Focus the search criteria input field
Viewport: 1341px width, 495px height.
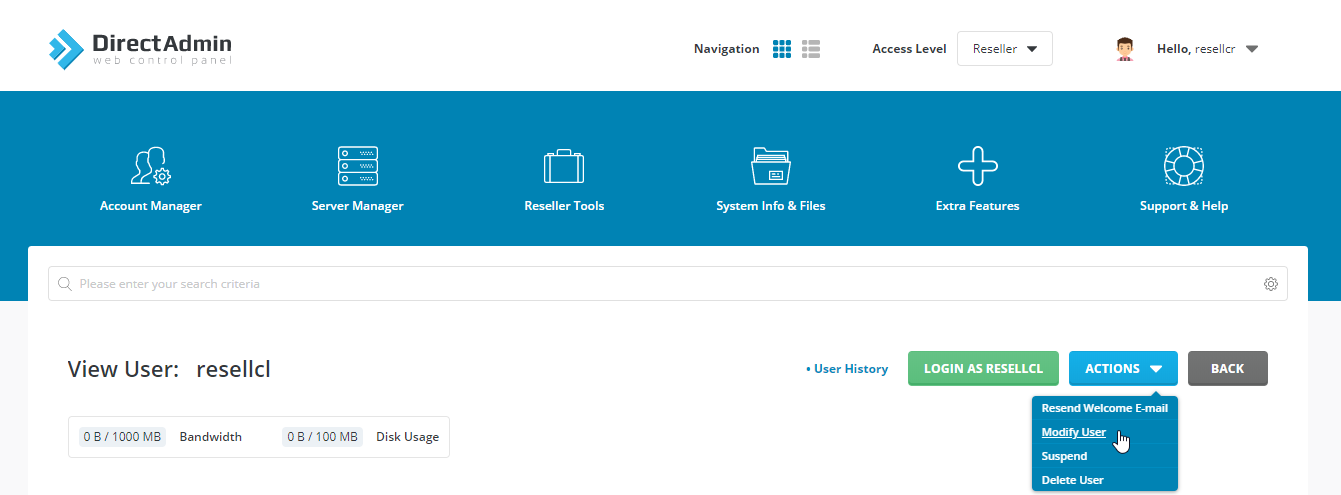click(x=668, y=284)
